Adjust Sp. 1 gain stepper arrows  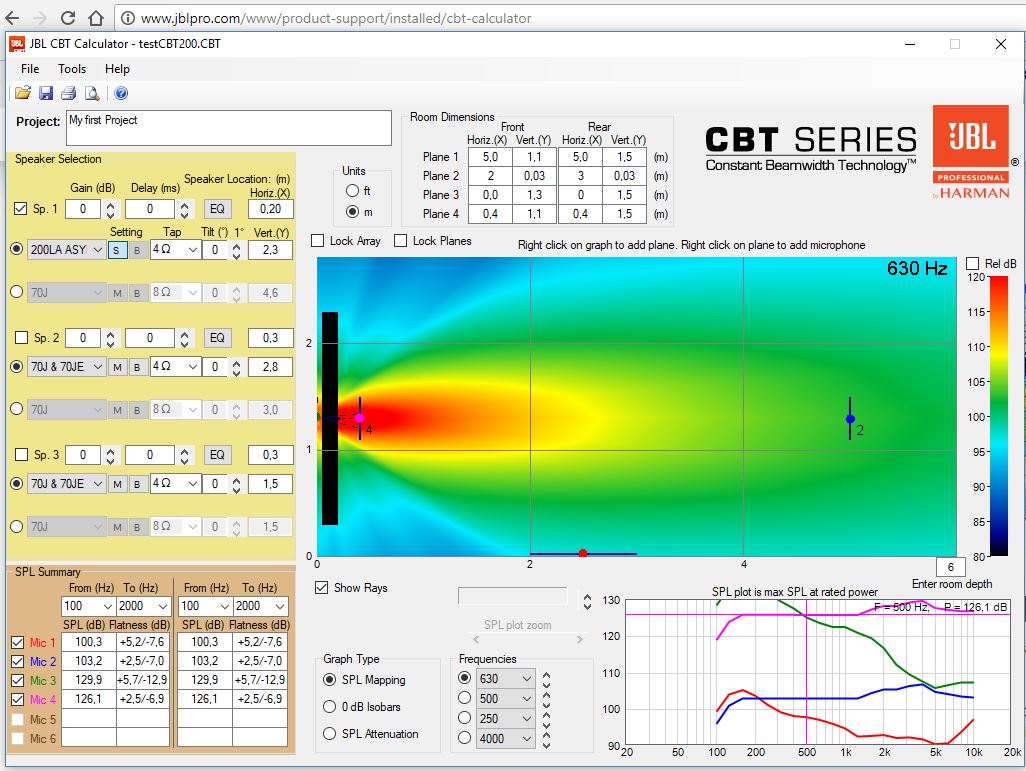point(110,209)
